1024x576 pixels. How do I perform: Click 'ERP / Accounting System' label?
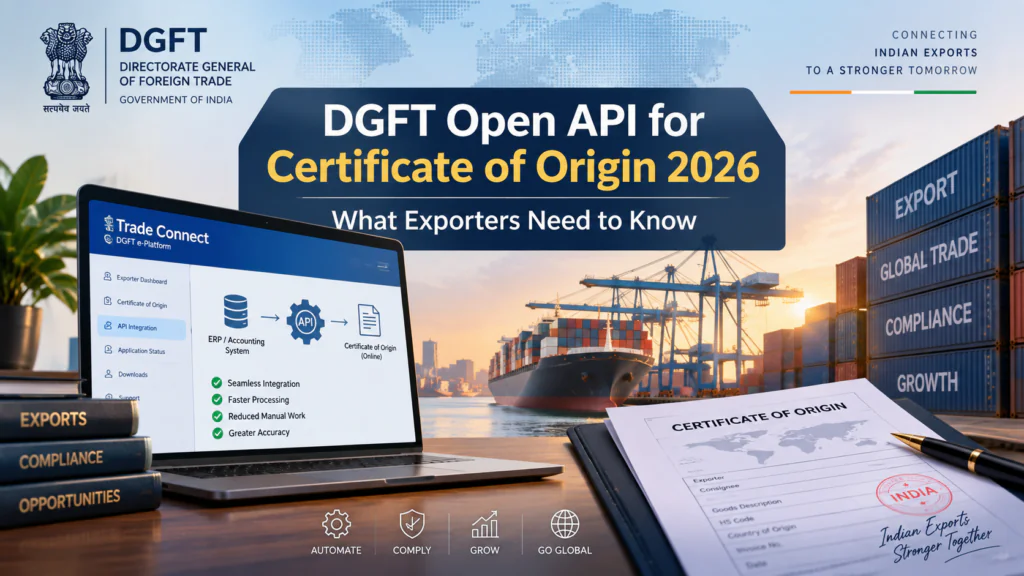(x=236, y=345)
